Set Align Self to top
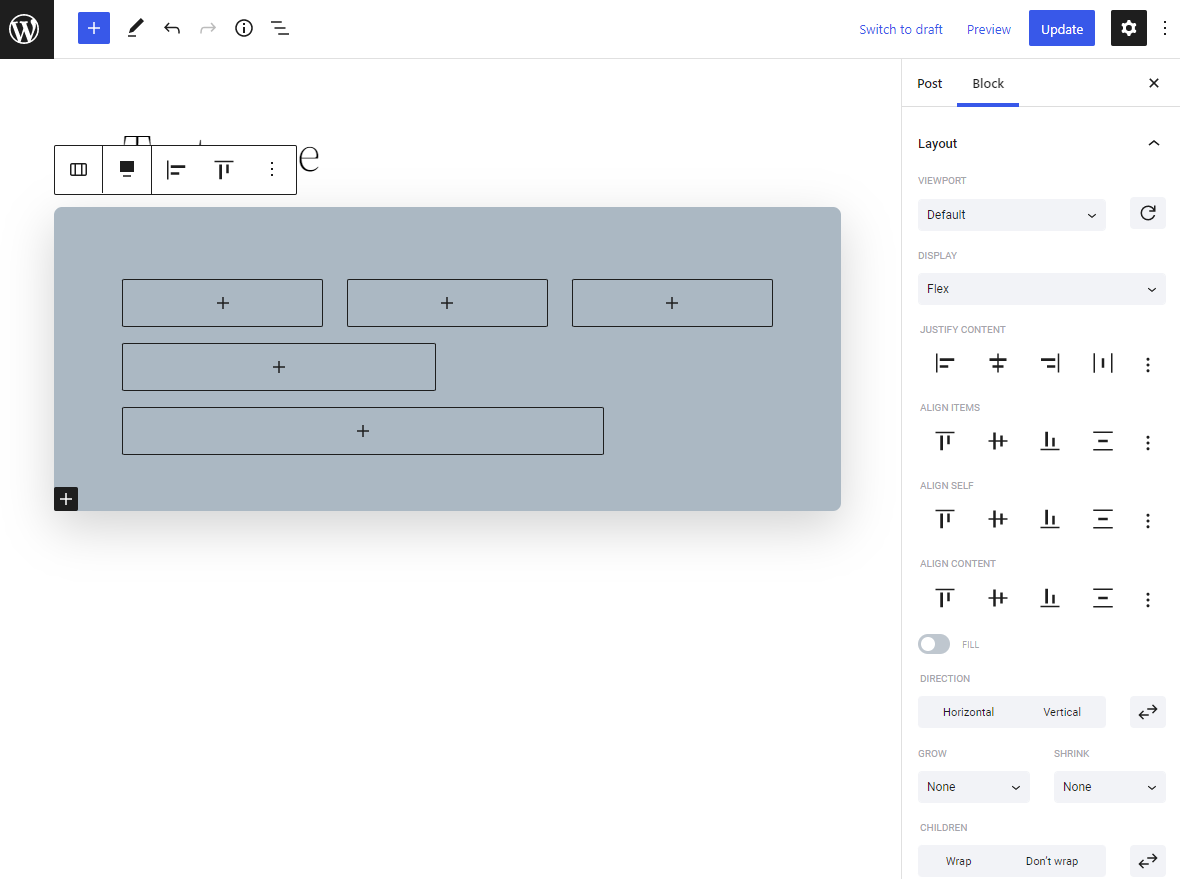This screenshot has height=879, width=1180. pos(944,519)
